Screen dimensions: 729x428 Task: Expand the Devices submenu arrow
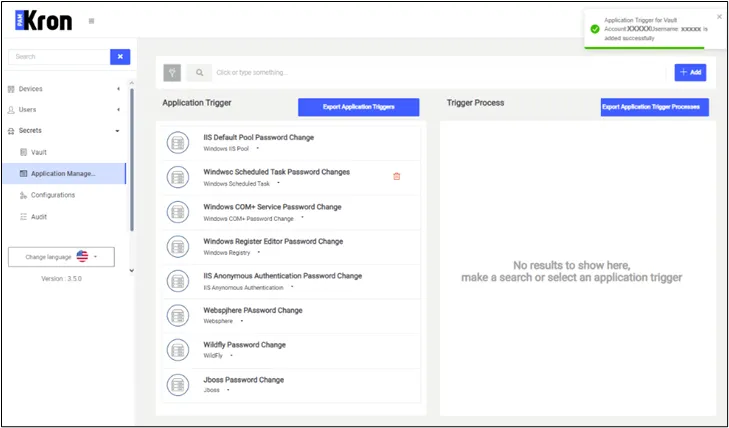(x=118, y=89)
